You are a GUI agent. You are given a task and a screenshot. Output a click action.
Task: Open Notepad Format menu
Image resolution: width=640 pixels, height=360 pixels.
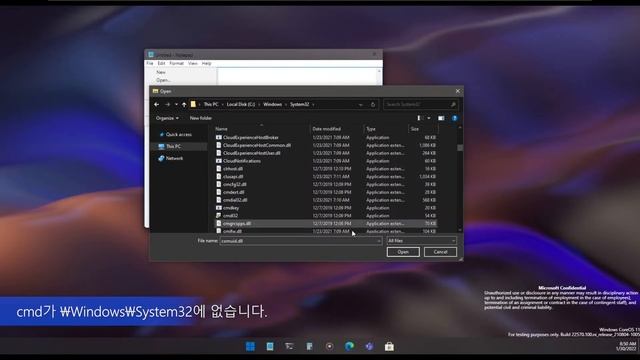click(177, 63)
